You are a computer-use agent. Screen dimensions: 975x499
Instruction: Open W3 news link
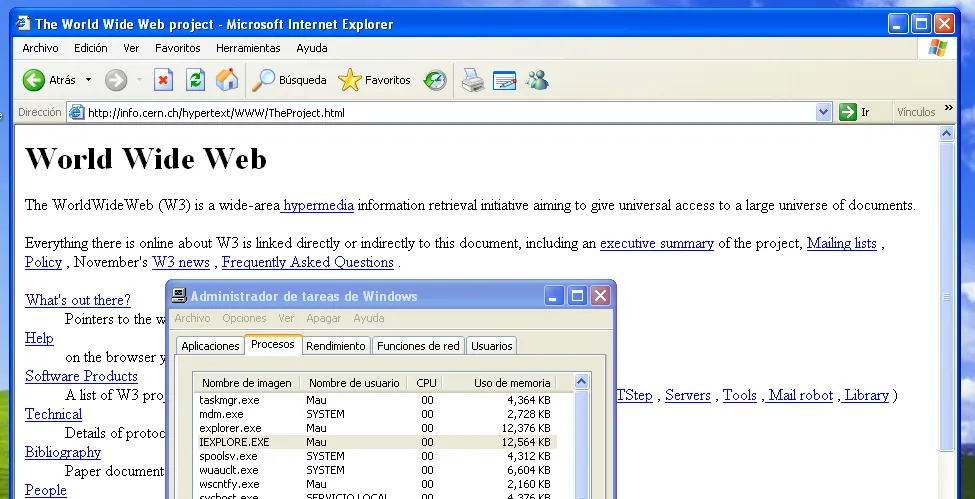[x=181, y=263]
